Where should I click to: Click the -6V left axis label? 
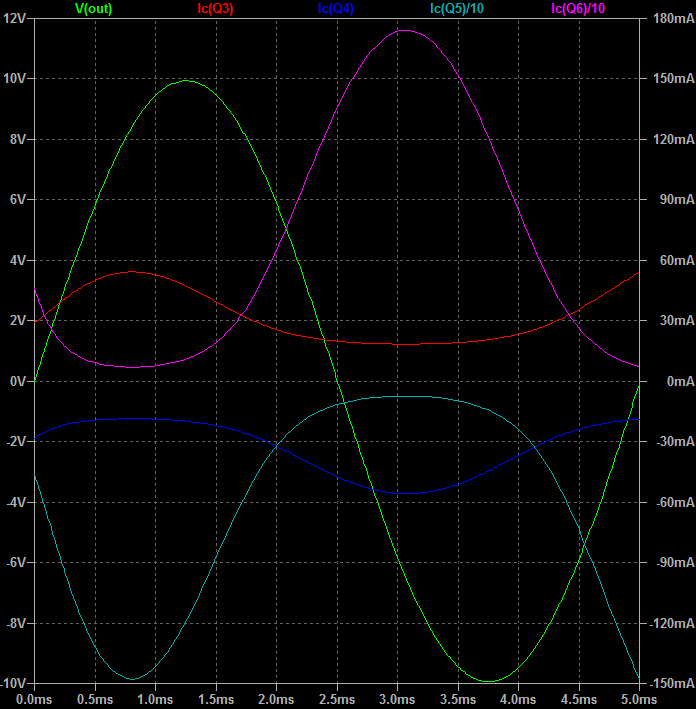click(x=16, y=562)
